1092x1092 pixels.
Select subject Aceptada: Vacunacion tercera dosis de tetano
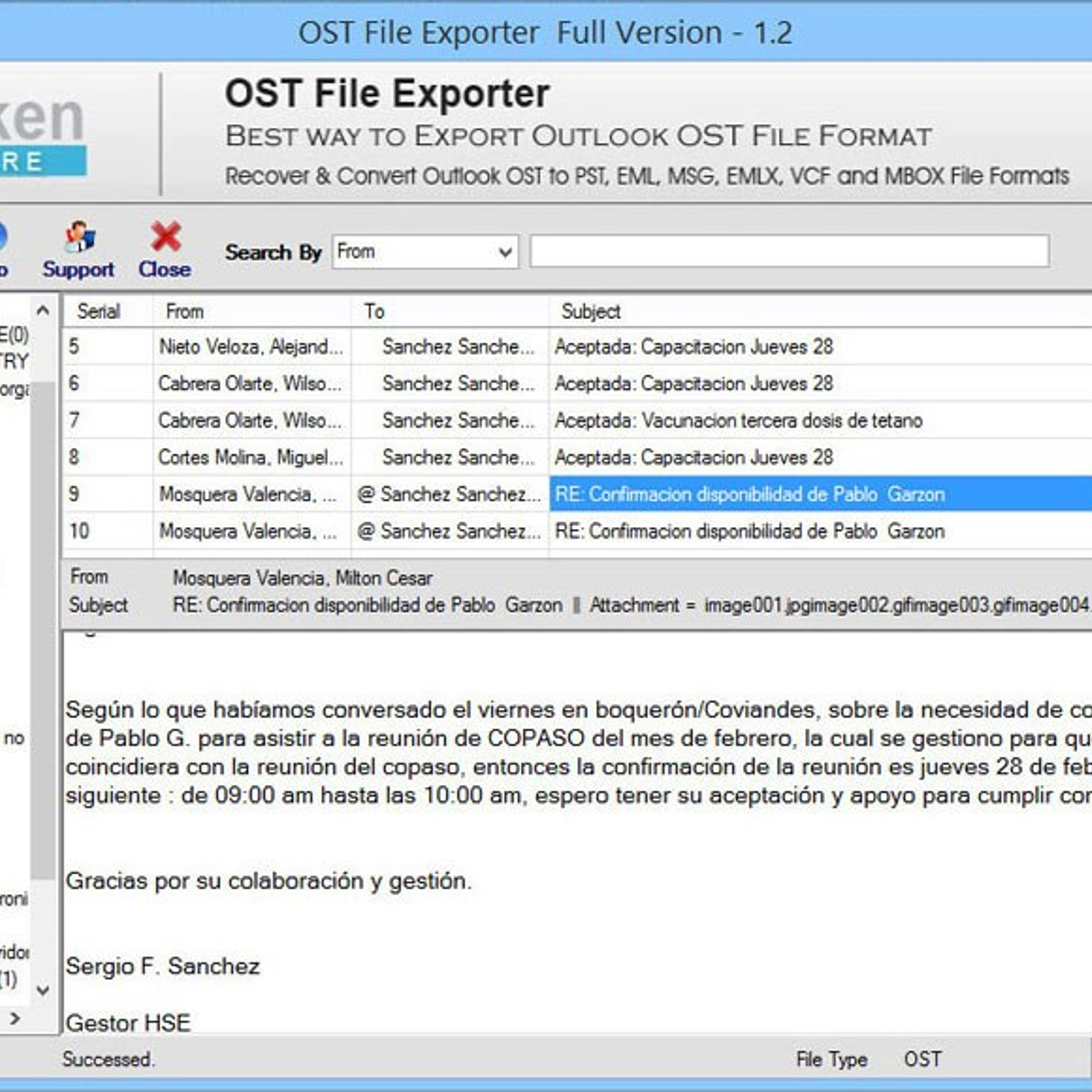tap(738, 420)
